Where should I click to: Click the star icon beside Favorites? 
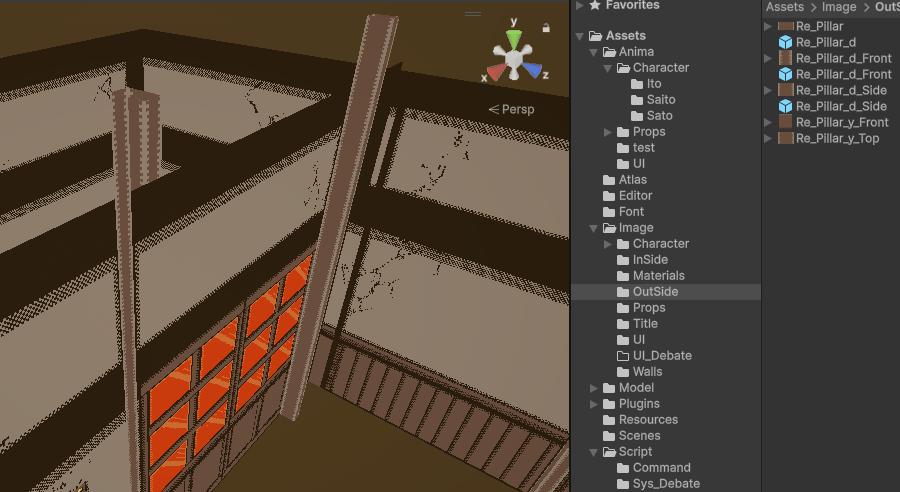(594, 6)
